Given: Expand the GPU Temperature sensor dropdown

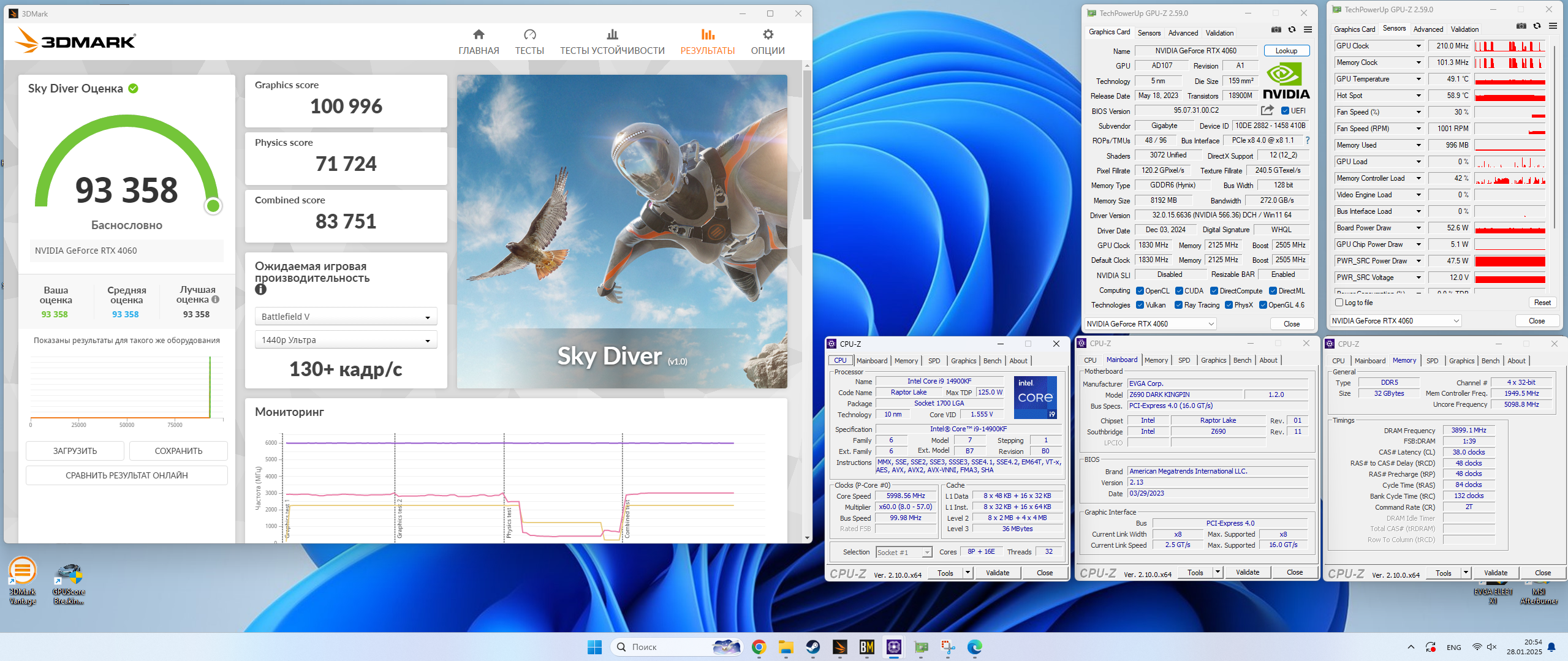Looking at the screenshot, I should [x=1418, y=79].
